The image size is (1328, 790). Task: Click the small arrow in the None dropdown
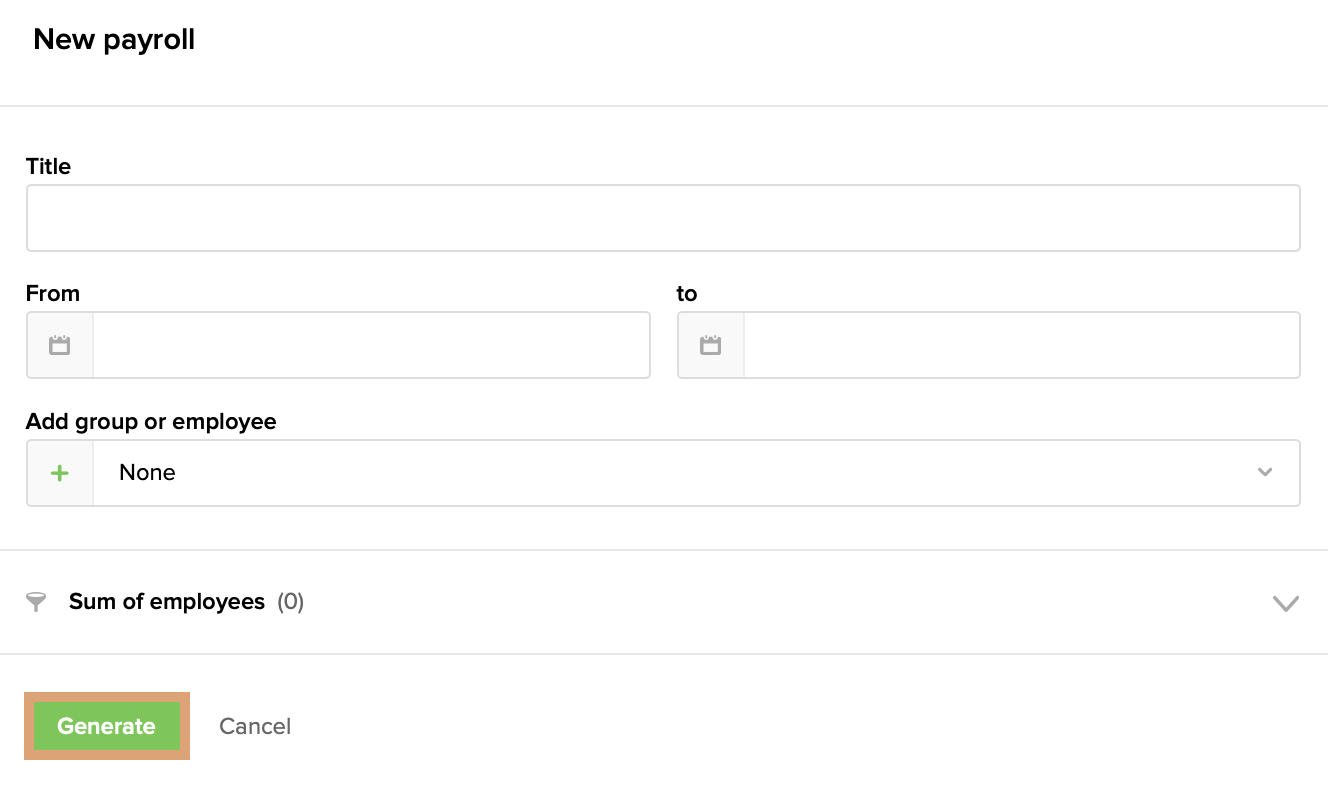1265,473
